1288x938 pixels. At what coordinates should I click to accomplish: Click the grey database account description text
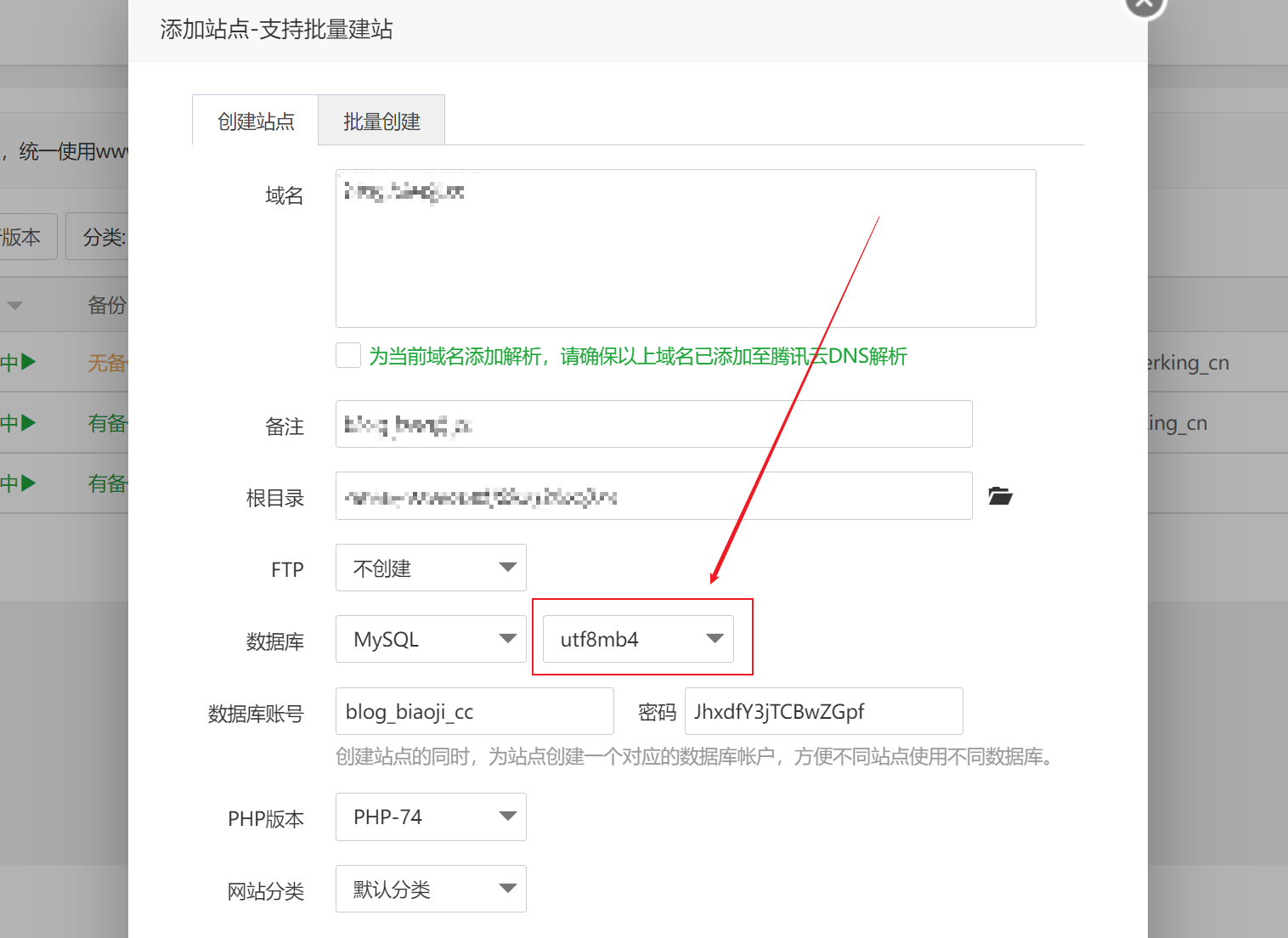[694, 756]
